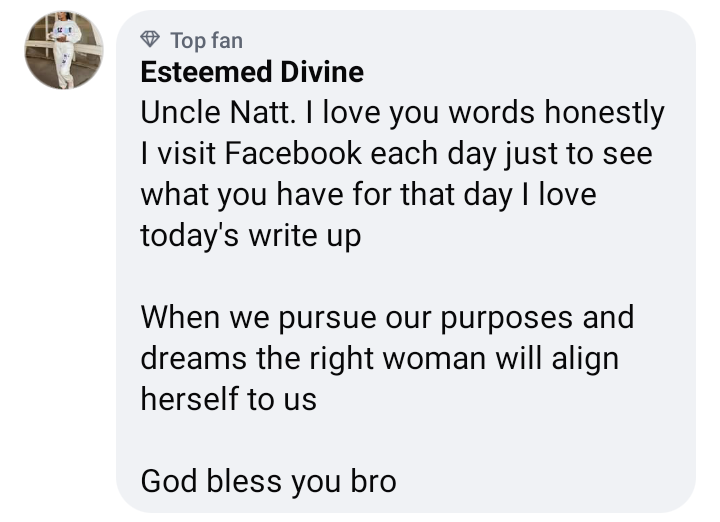Click the word 'honestly' in the first line
This screenshot has width=720, height=522.
604,114
